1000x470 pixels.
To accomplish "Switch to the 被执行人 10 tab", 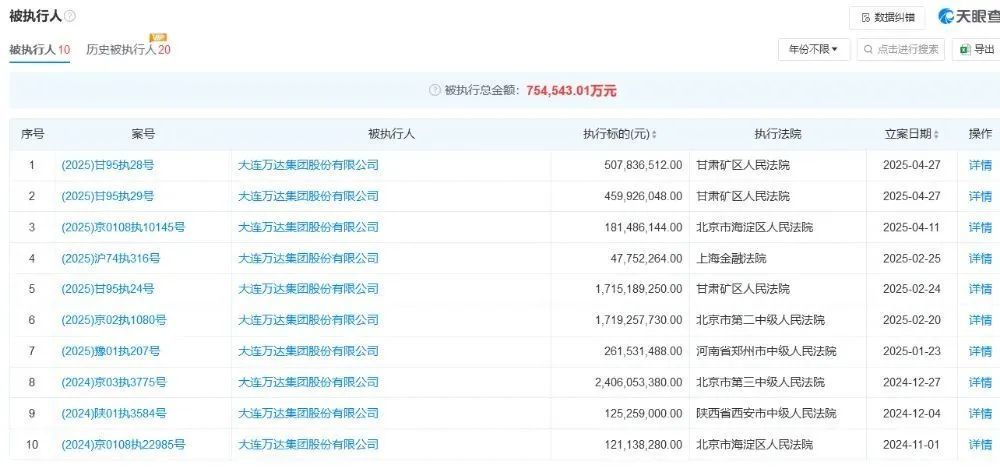I will point(39,49).
